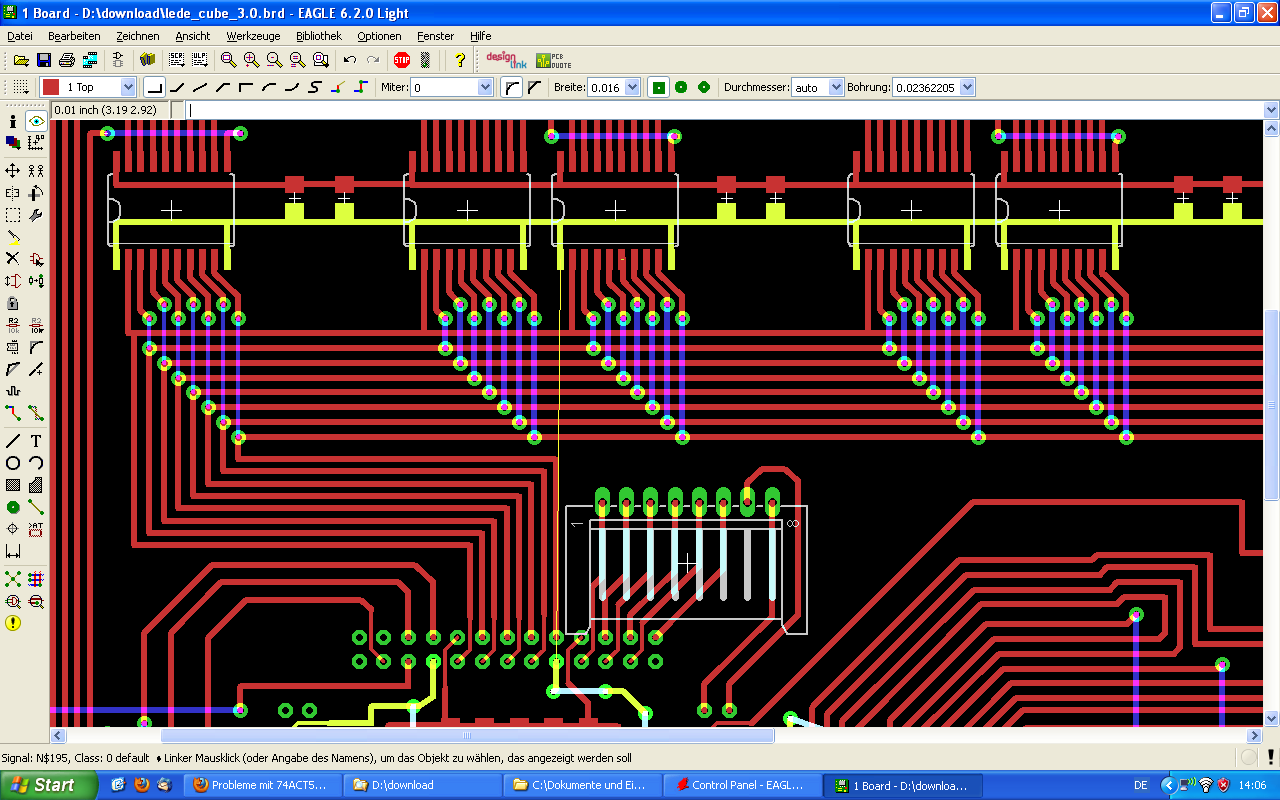Expand the Durchmesser auto dropdown

837,87
